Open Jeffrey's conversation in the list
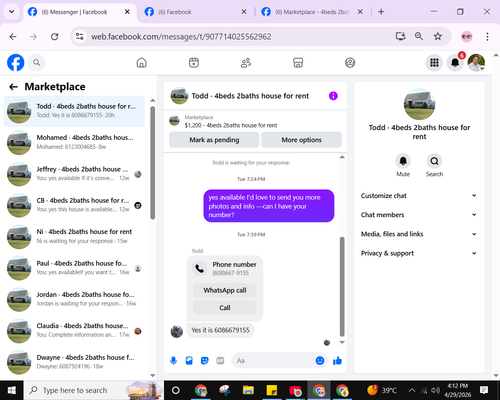 pos(74,174)
